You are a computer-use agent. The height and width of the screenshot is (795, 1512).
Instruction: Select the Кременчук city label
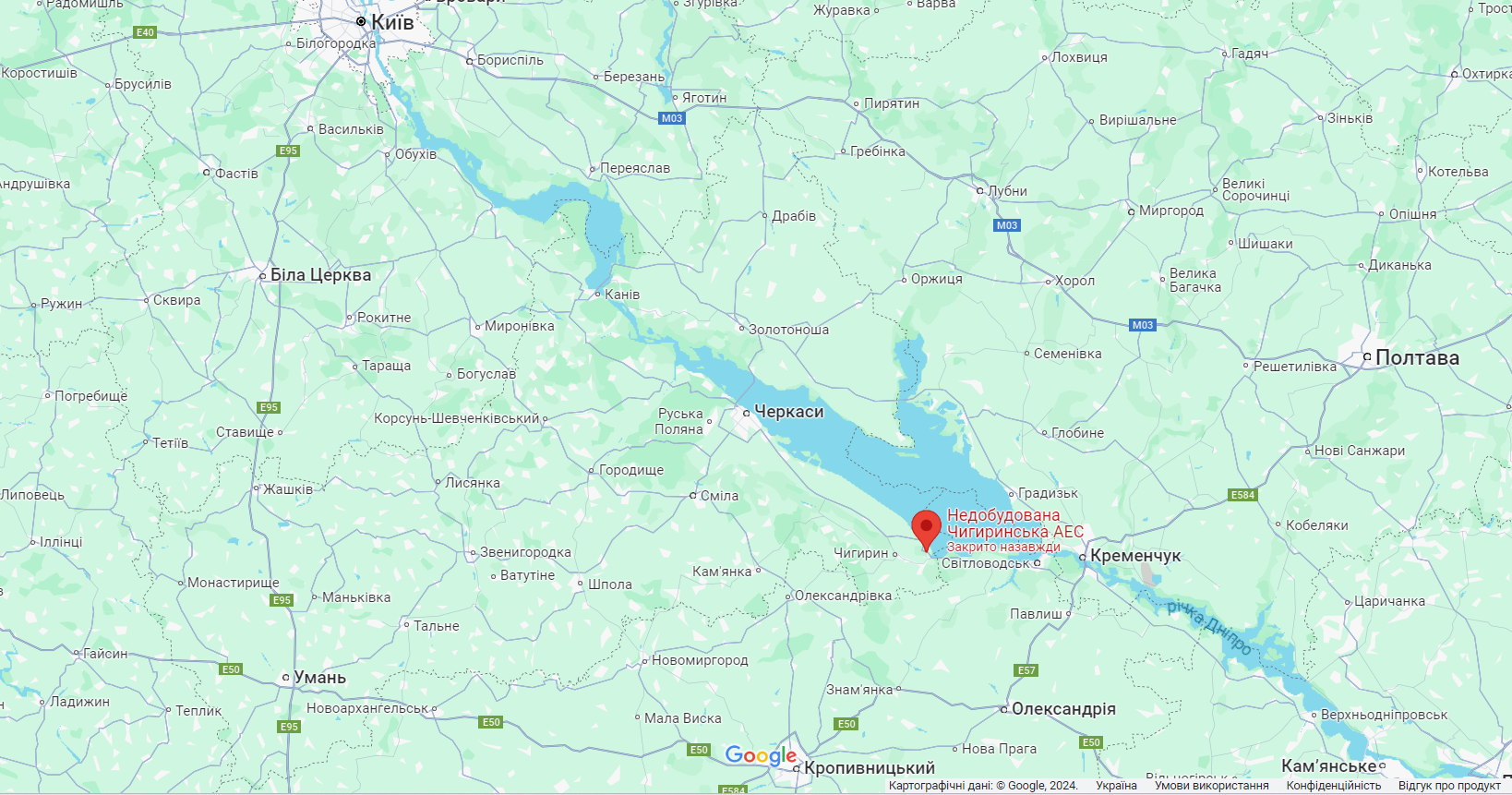(x=1135, y=556)
